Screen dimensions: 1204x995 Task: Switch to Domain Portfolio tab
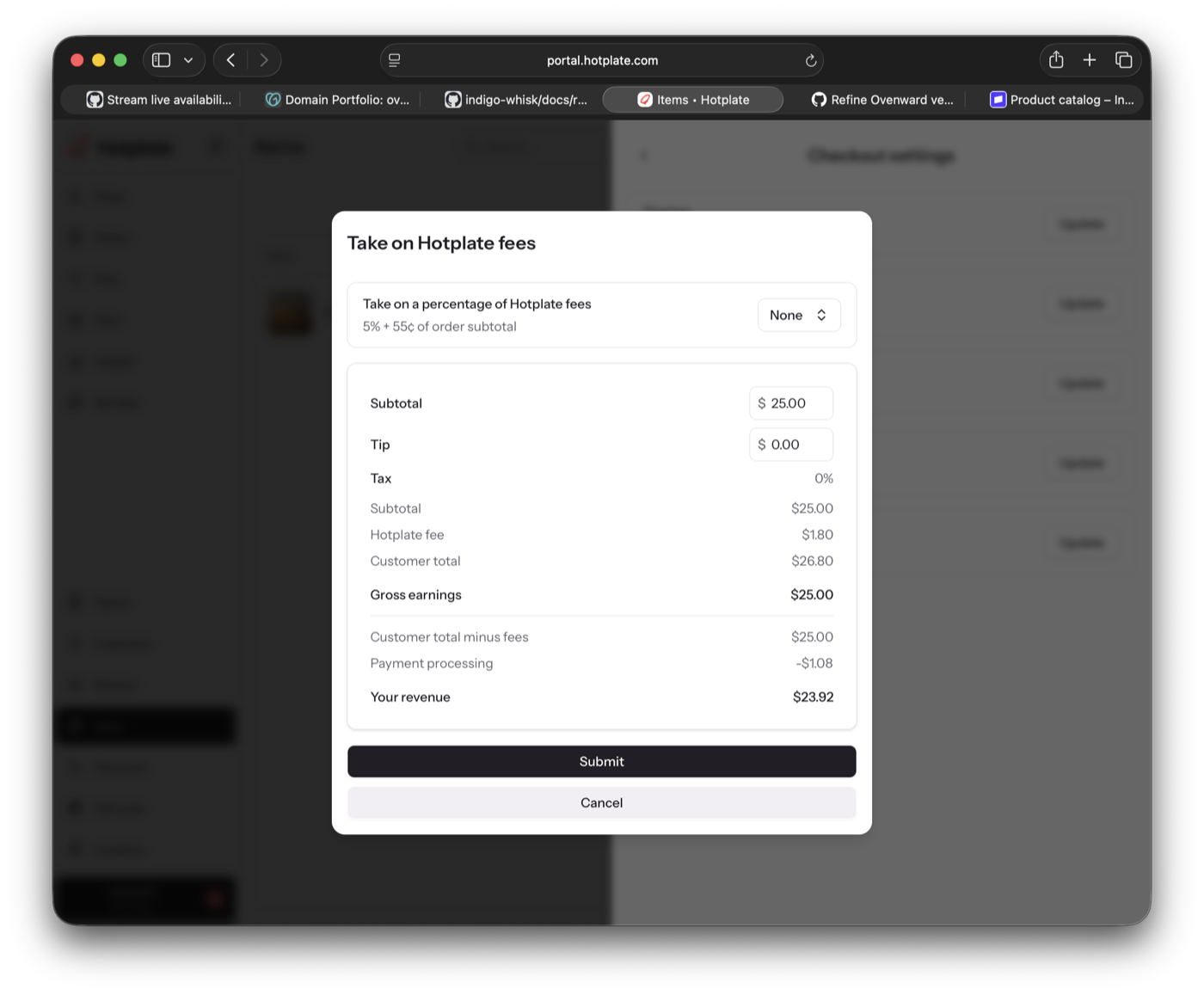point(337,100)
